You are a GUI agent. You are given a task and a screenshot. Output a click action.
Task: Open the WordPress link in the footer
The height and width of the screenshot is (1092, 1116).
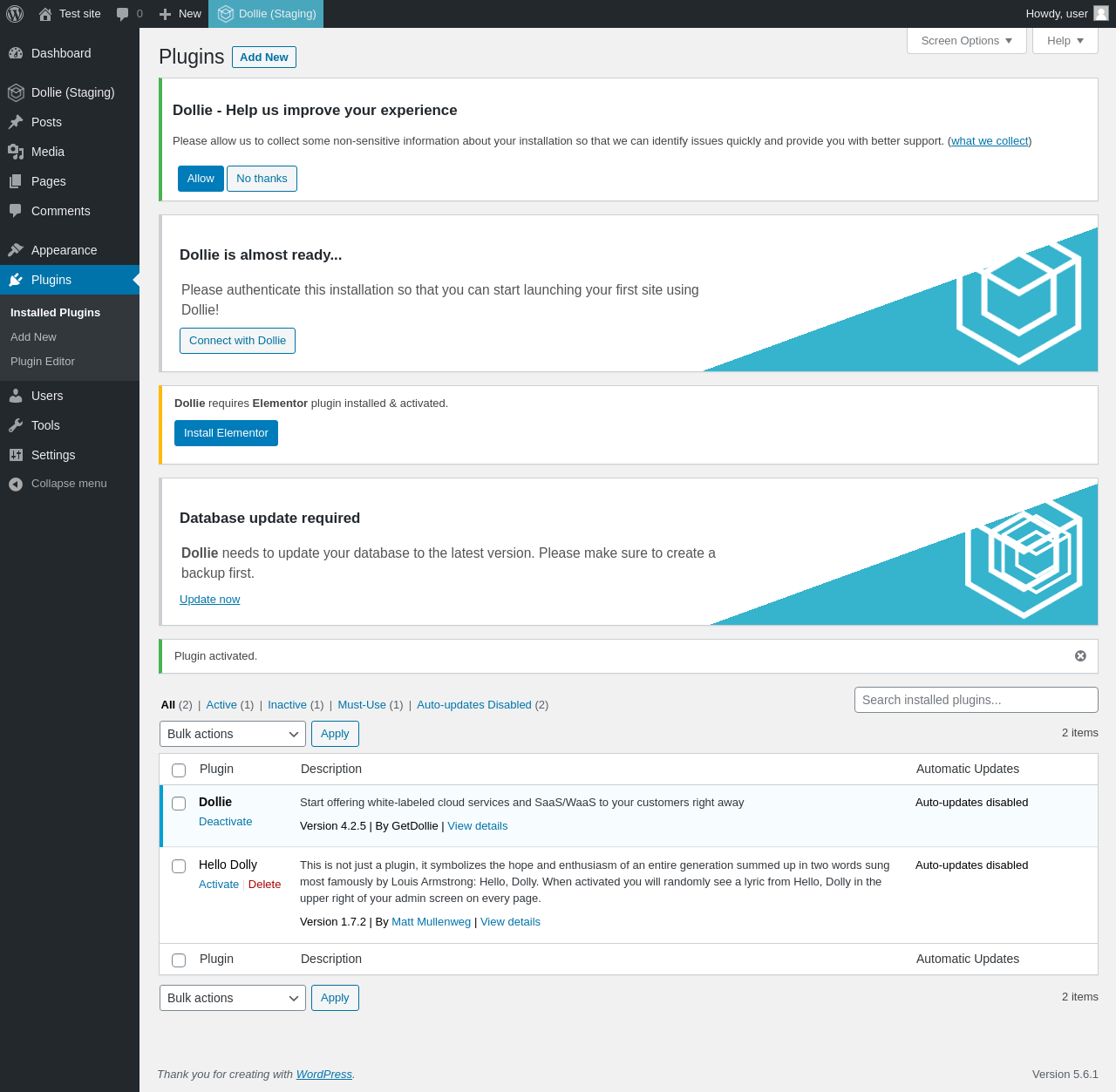[x=324, y=1075]
